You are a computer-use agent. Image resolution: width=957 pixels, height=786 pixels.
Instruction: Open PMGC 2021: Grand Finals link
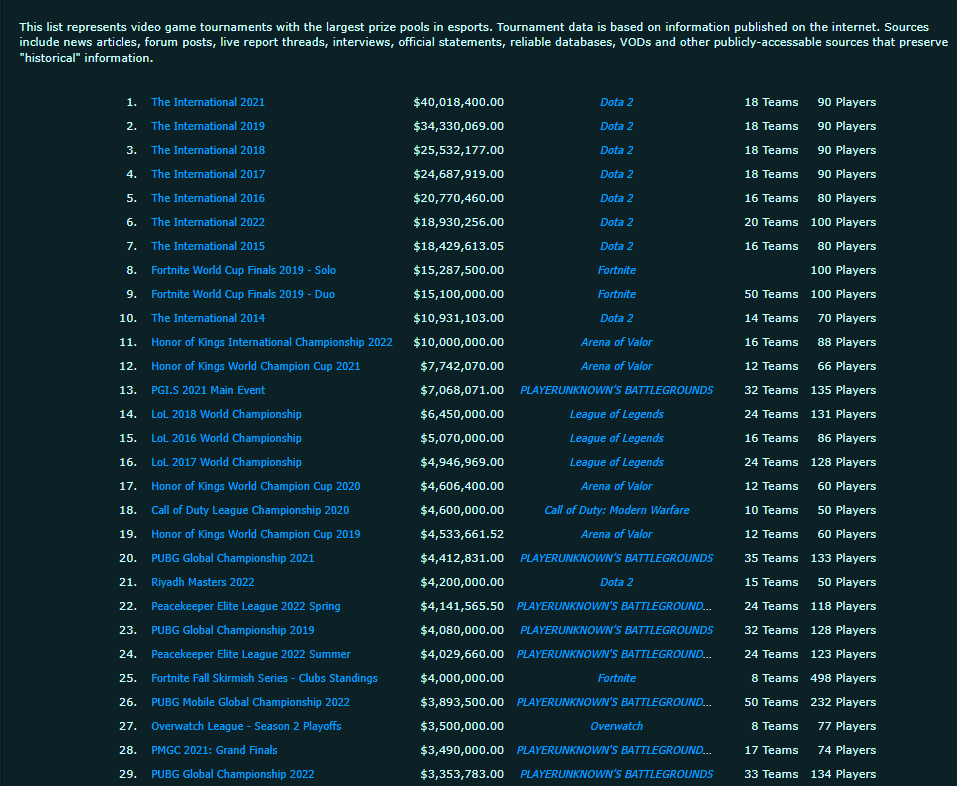click(214, 750)
